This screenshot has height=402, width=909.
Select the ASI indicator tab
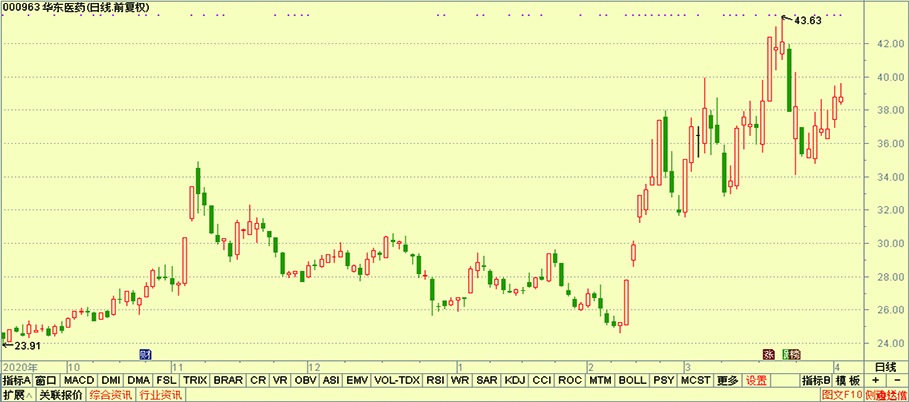[332, 381]
